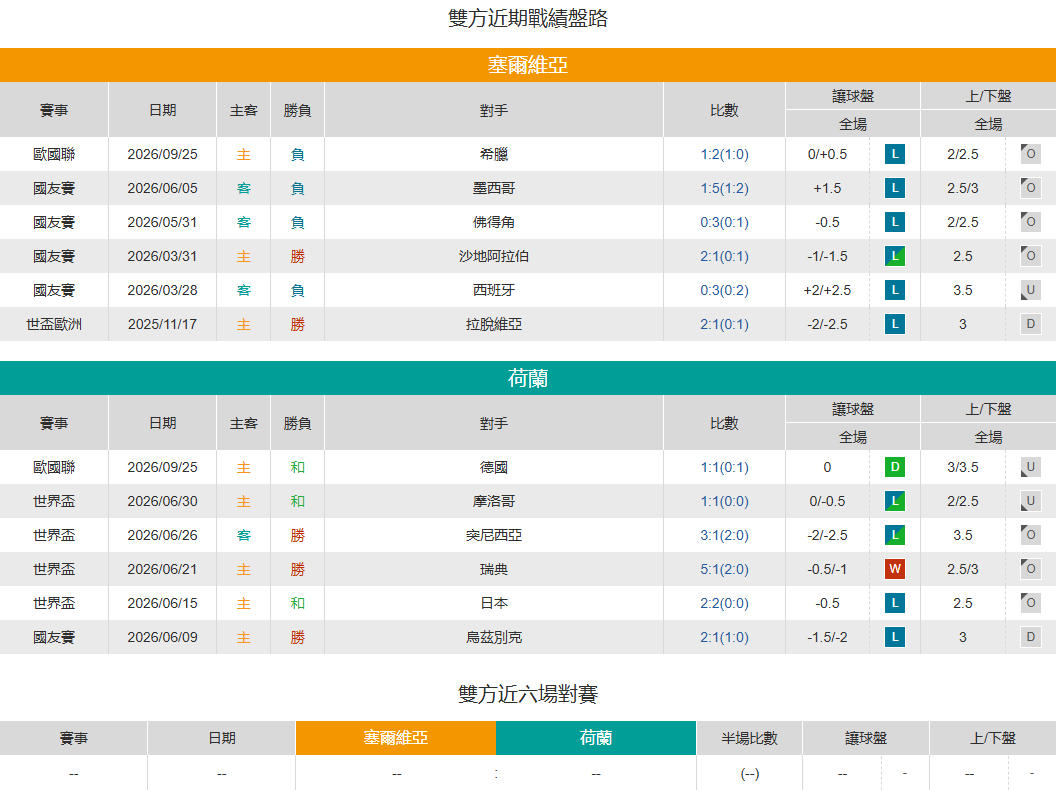Open the 2:2(0:0) score against 日本
Image resolution: width=1056 pixels, height=790 pixels.
(724, 603)
